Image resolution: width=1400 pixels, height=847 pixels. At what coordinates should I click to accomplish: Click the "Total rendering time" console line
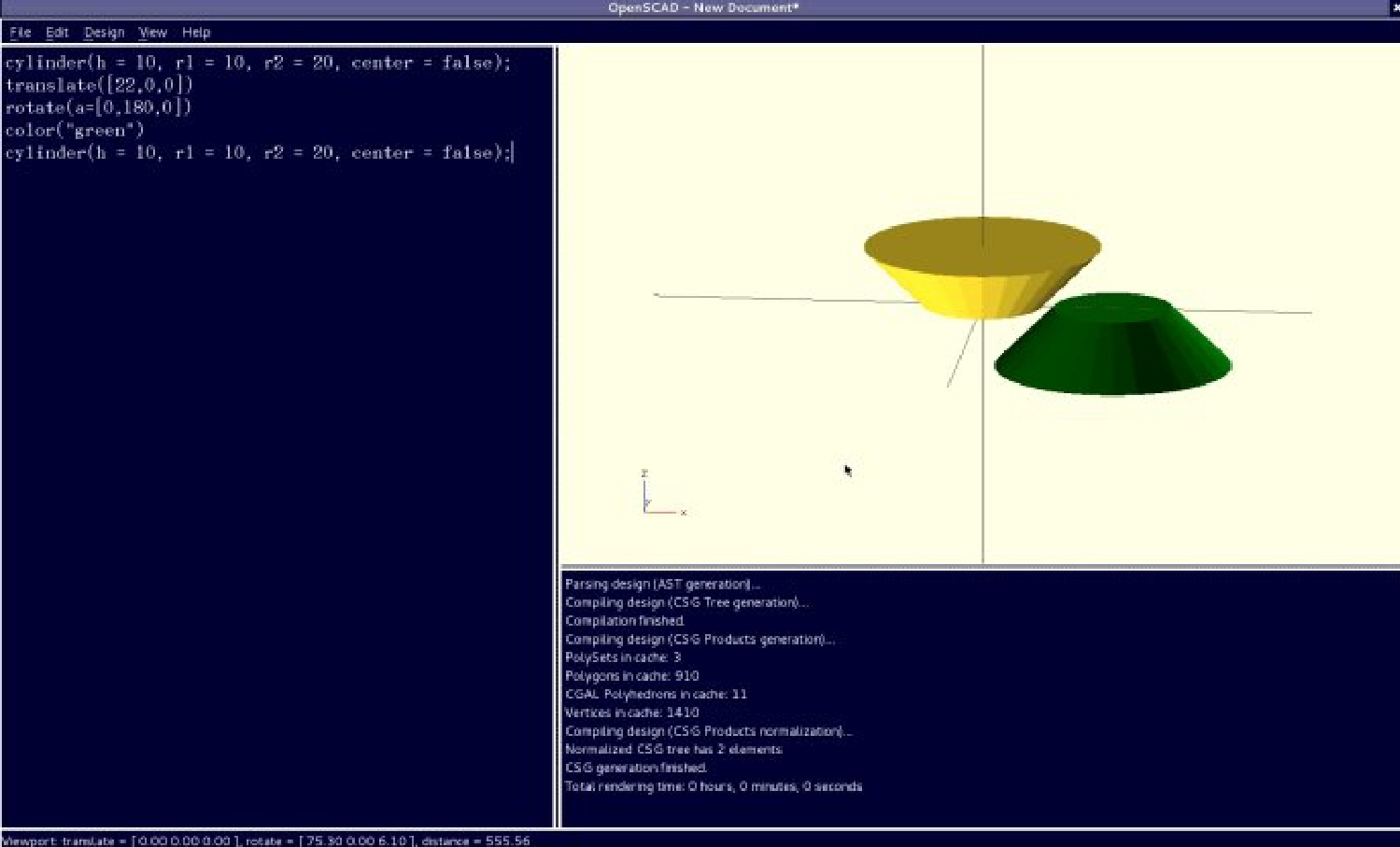pos(713,786)
